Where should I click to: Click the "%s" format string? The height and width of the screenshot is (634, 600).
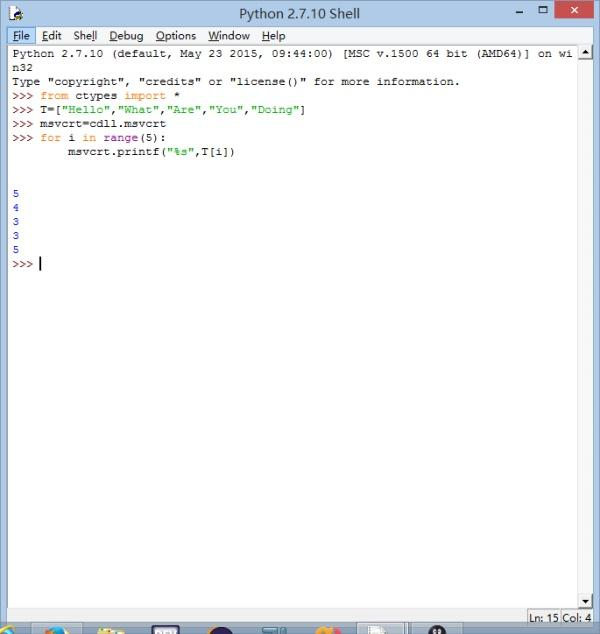coord(180,152)
